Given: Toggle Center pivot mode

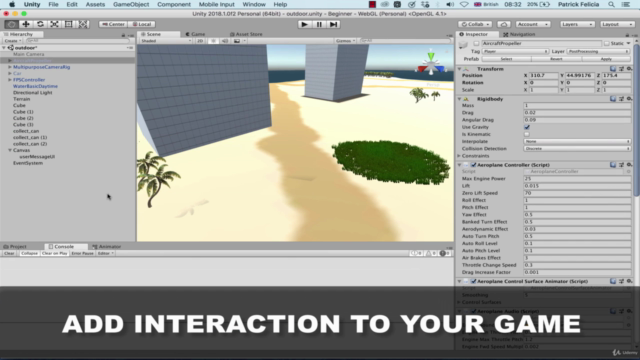Looking at the screenshot, I should (x=113, y=24).
